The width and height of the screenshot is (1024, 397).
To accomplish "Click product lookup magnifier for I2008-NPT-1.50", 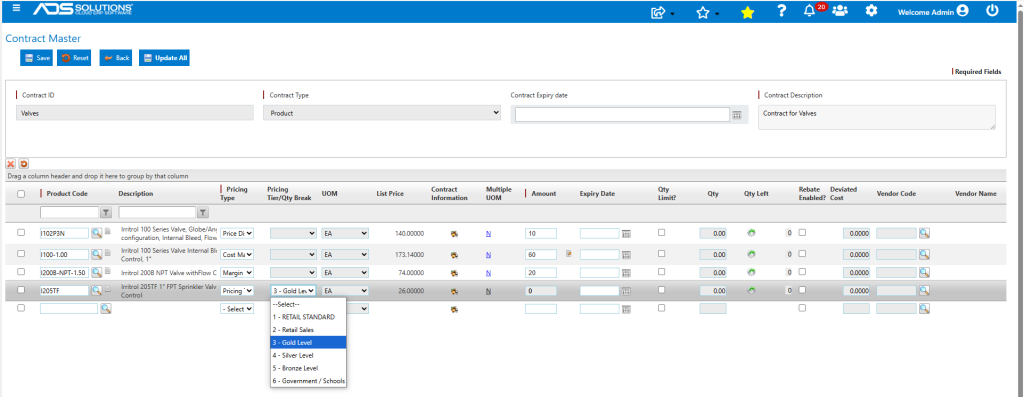I will [x=97, y=272].
